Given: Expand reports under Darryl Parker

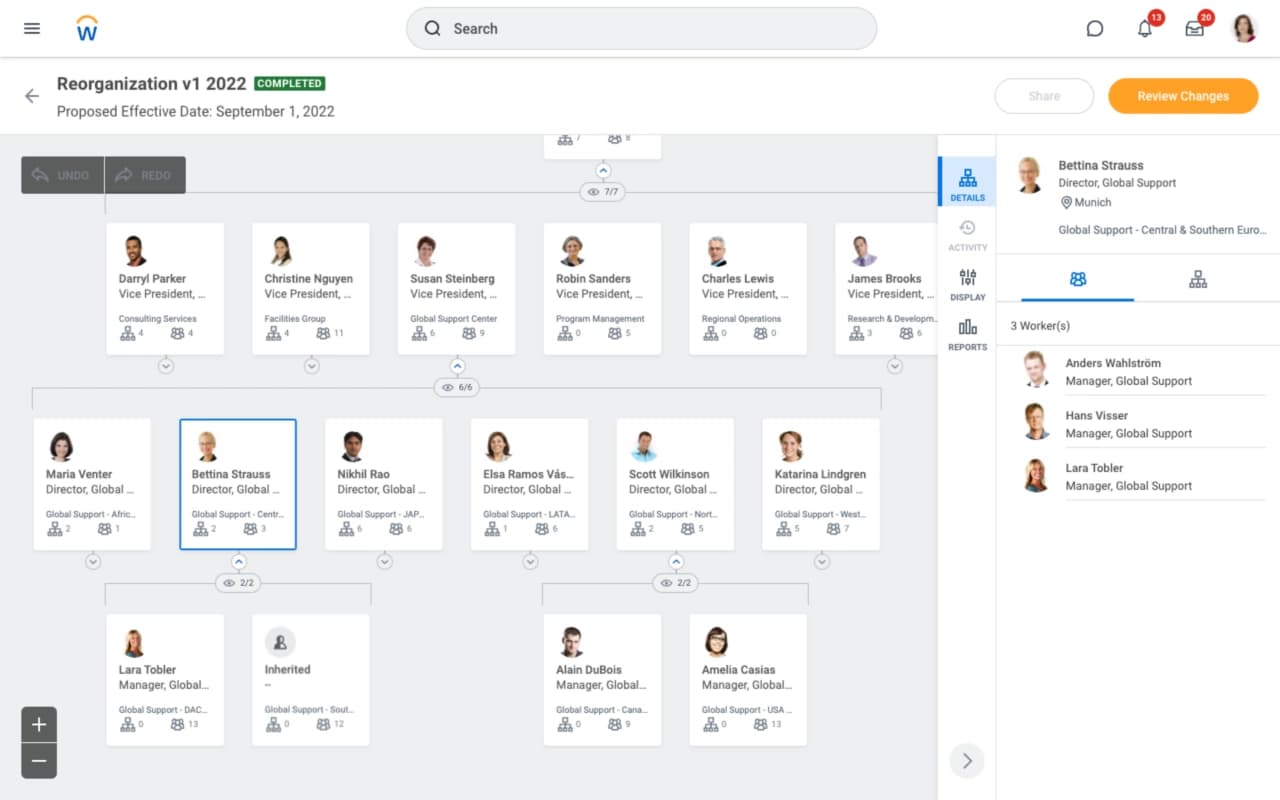Looking at the screenshot, I should click(166, 366).
